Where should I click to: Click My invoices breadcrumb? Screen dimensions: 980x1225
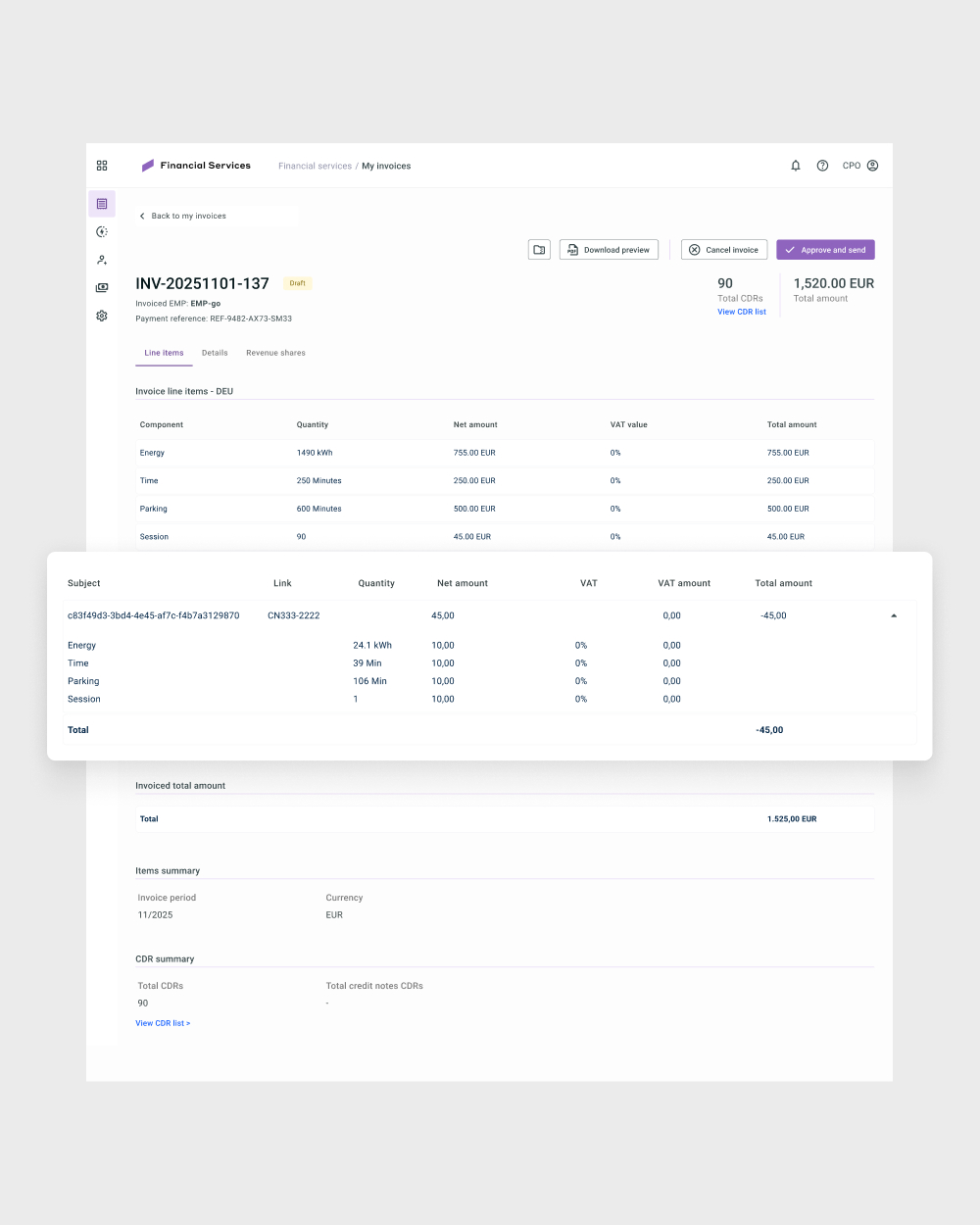[386, 166]
